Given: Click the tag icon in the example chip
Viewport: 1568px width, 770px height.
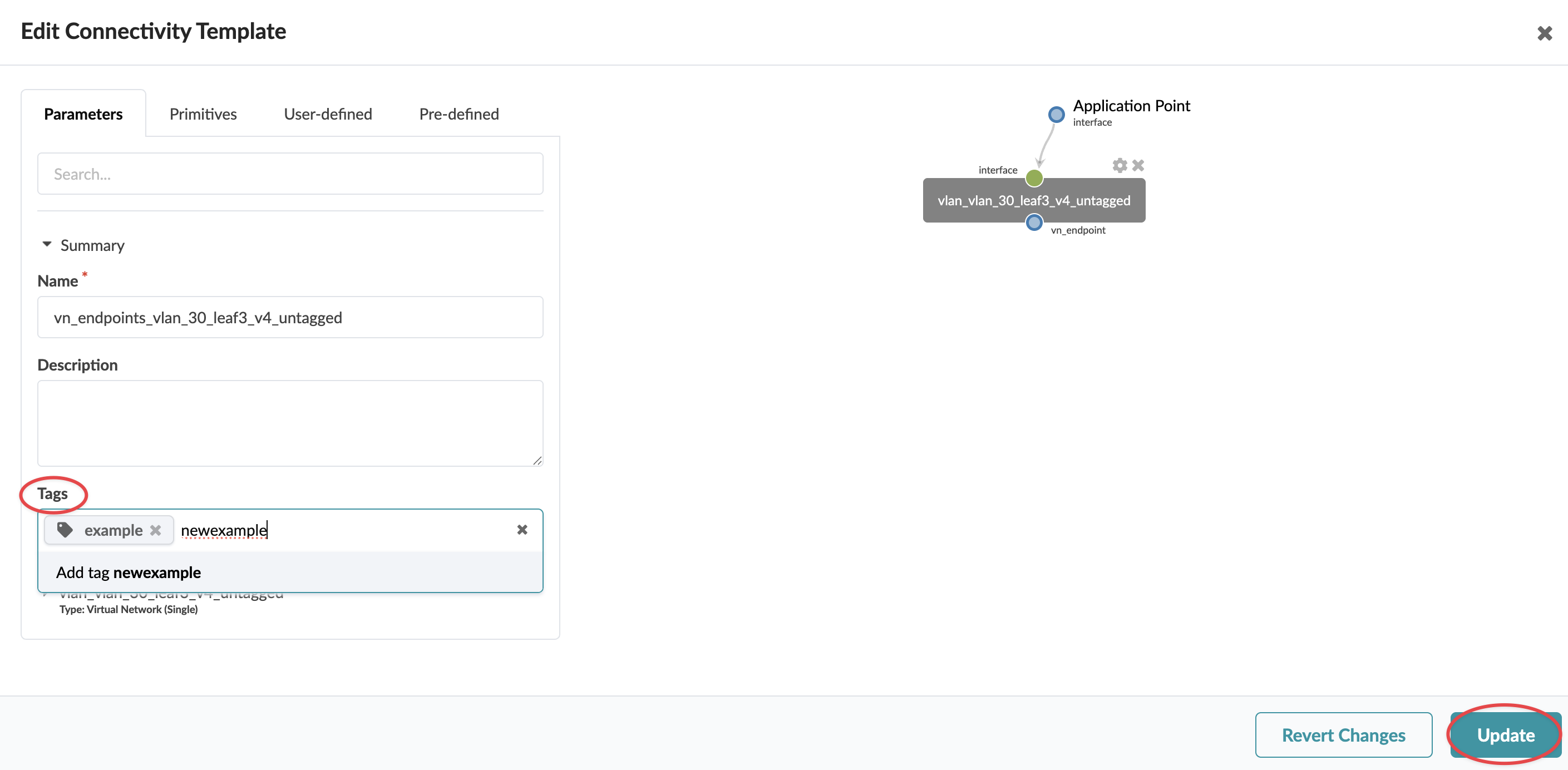Looking at the screenshot, I should [x=65, y=530].
